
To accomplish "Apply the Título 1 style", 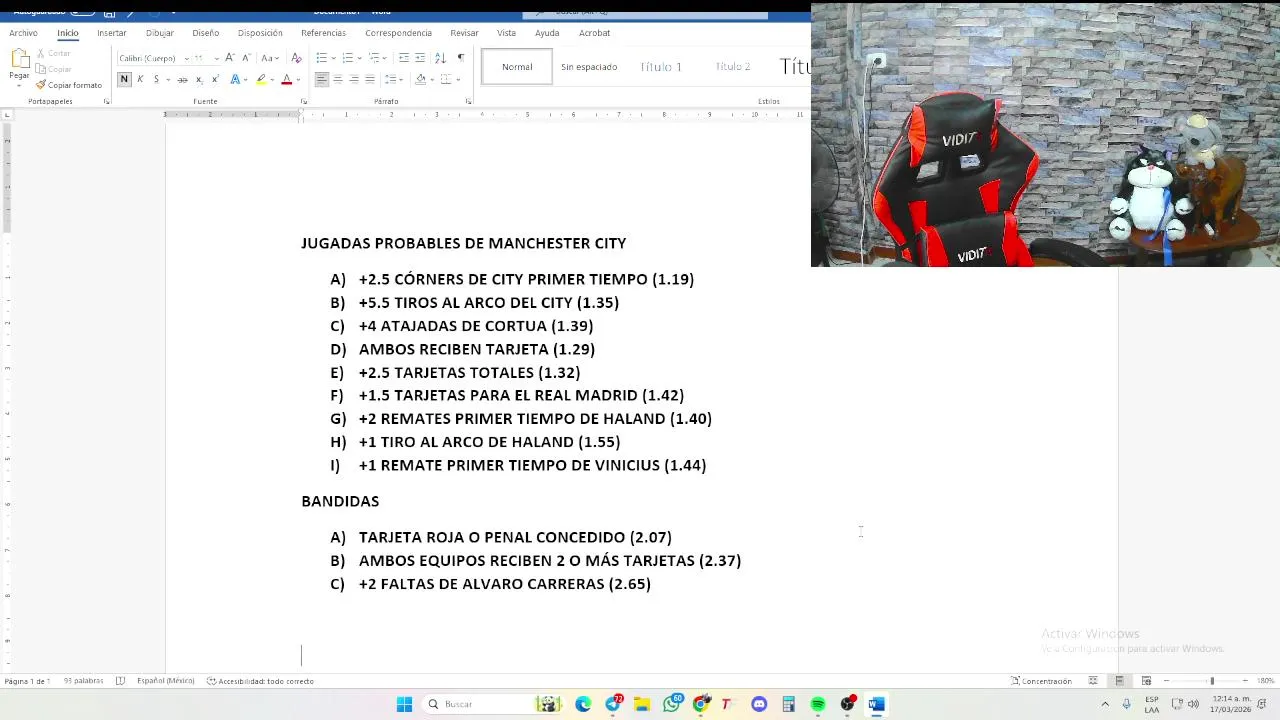I will click(661, 67).
